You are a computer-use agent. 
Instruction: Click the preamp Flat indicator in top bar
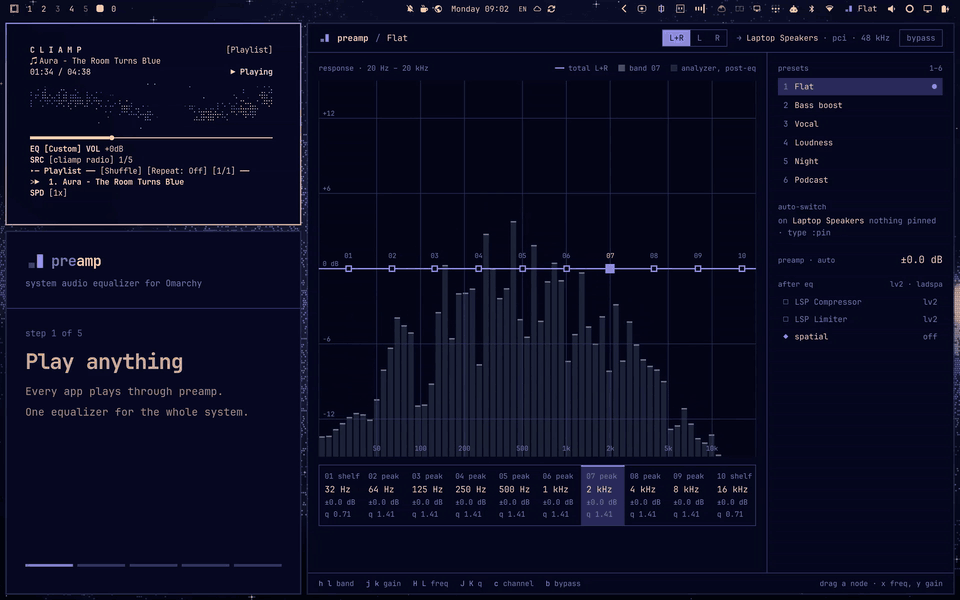(x=861, y=9)
